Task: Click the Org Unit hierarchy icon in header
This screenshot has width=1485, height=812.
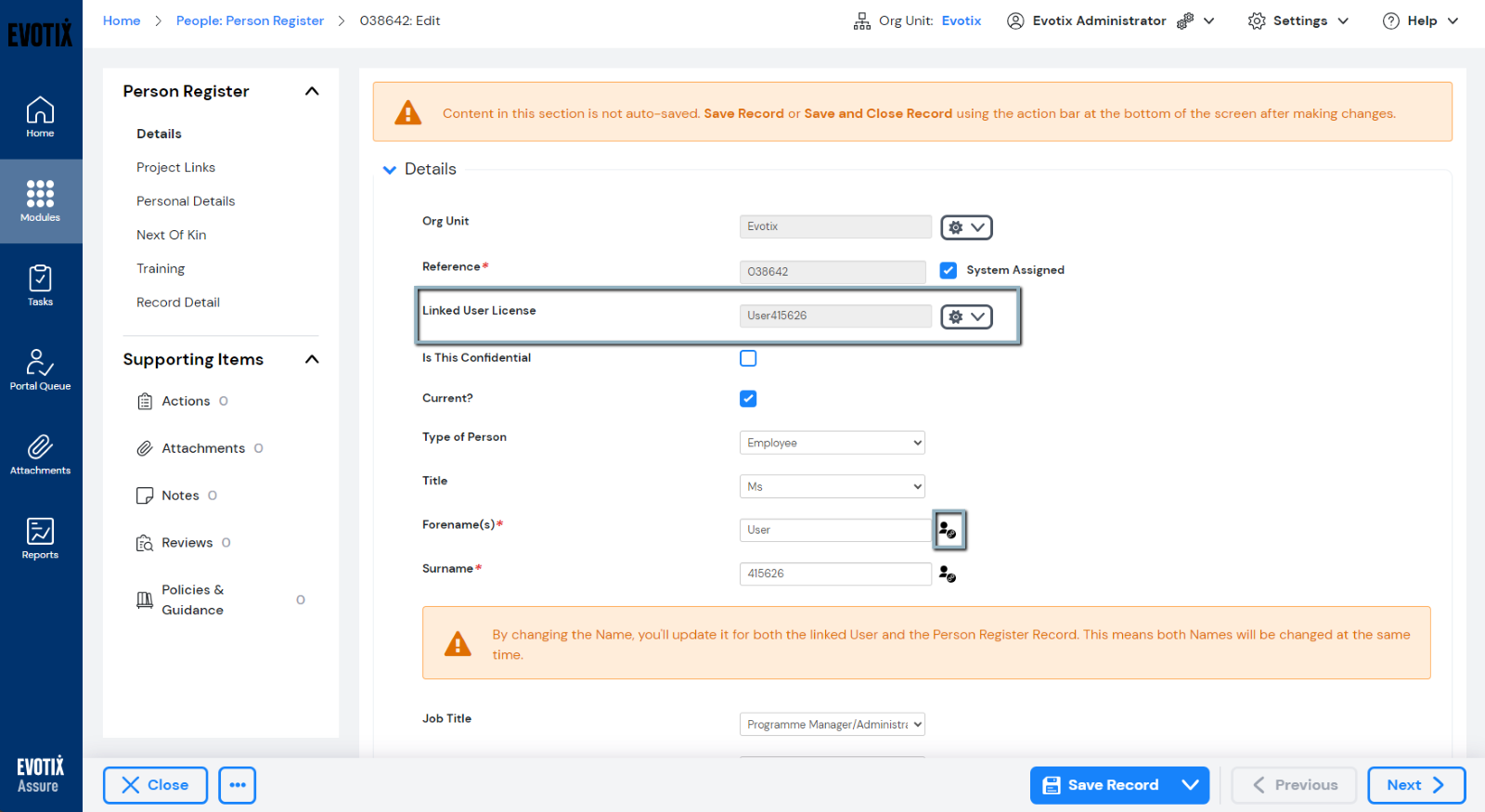Action: 862,20
